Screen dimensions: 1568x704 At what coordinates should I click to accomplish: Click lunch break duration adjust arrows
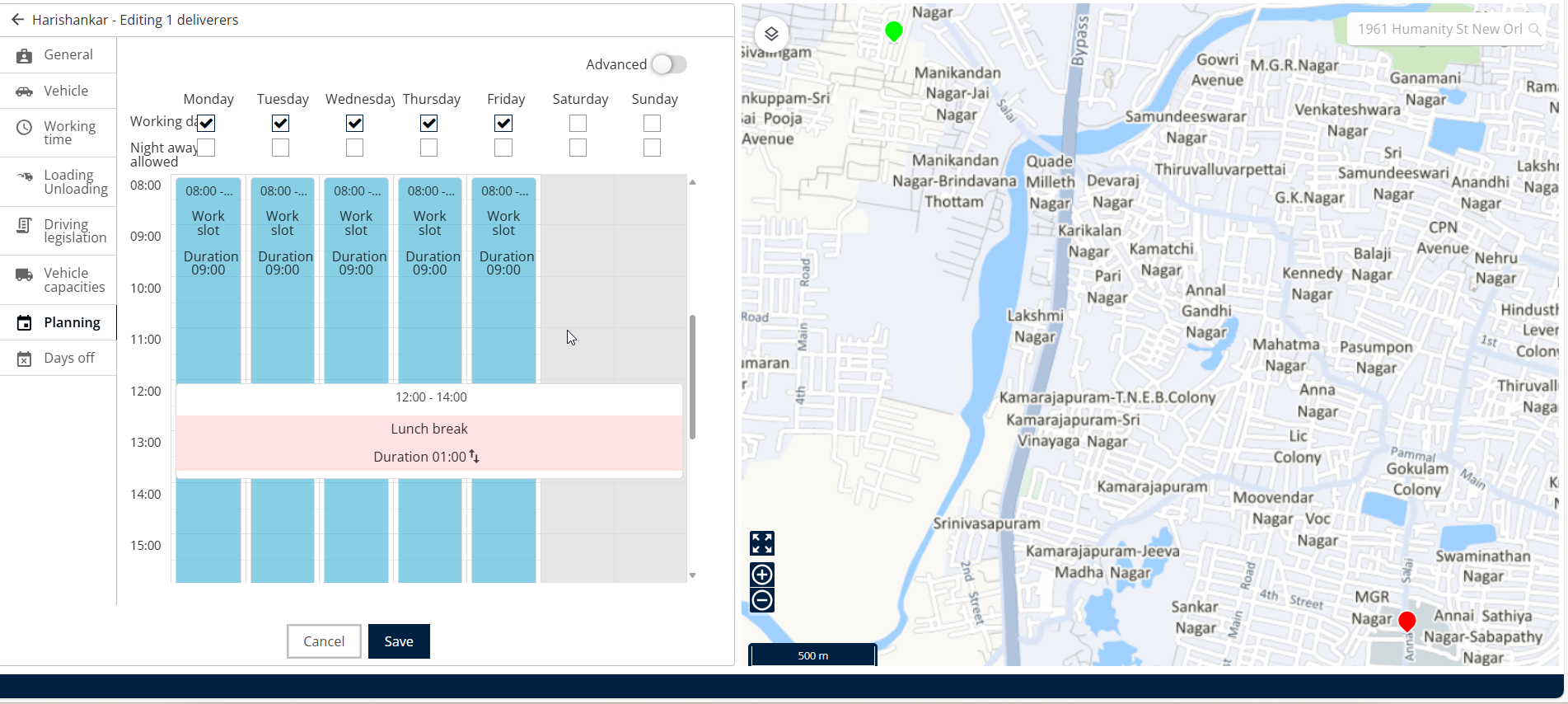coord(475,456)
